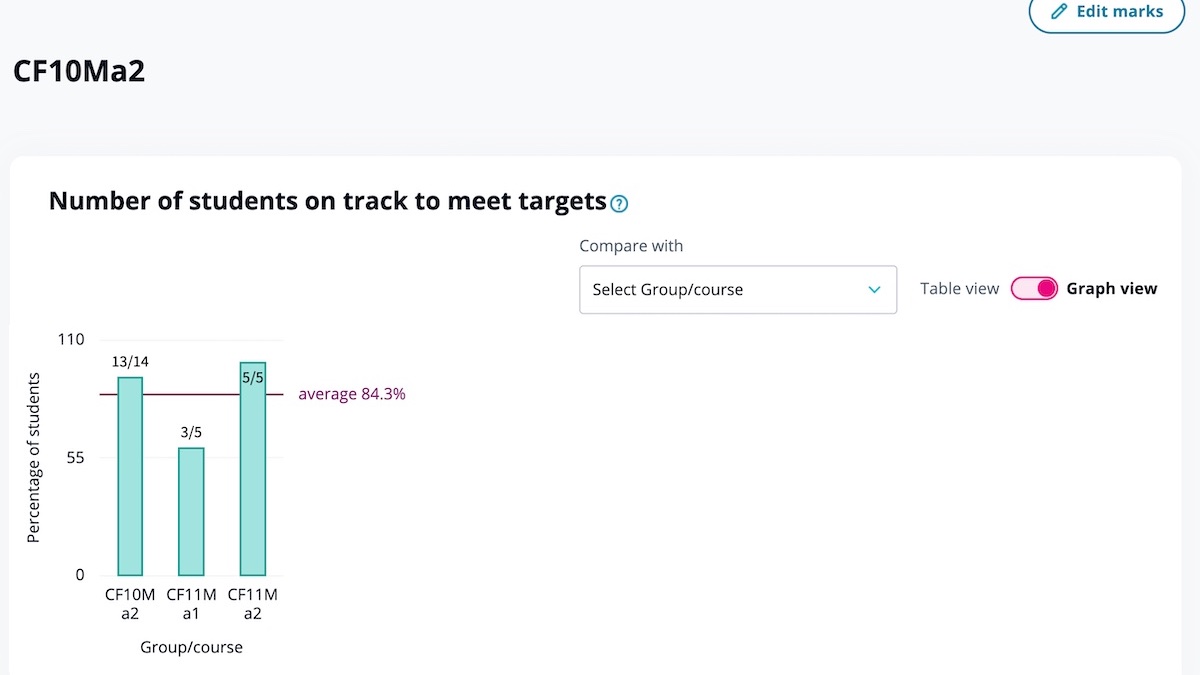Viewport: 1200px width, 675px height.
Task: Click the CF11Ma2 bar labeled 5/5
Action: [x=252, y=470]
